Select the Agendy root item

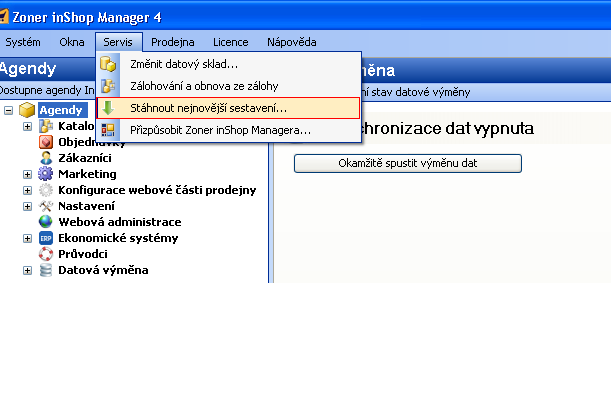point(61,110)
